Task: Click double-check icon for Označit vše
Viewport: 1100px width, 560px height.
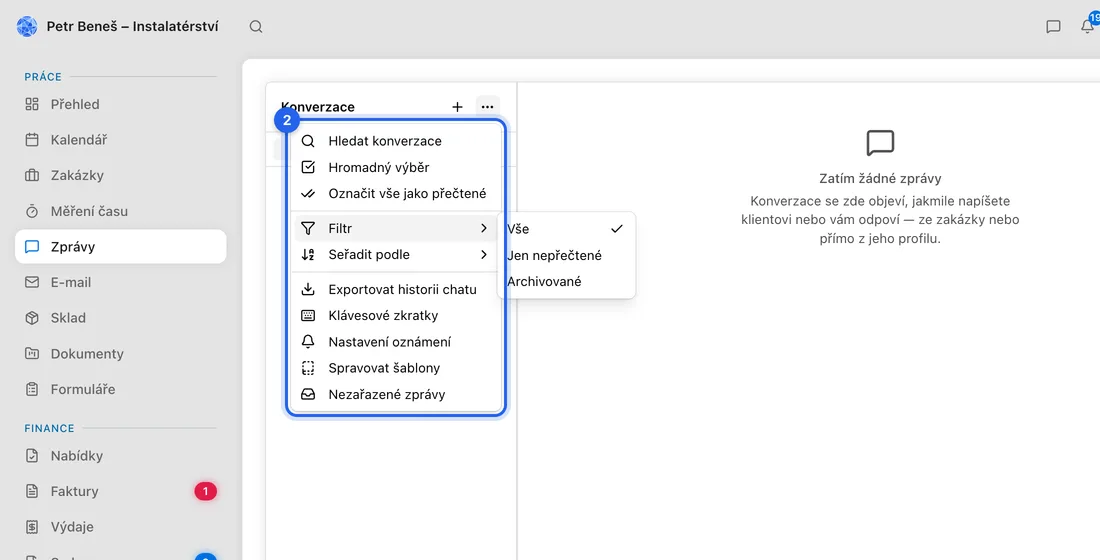Action: click(308, 194)
